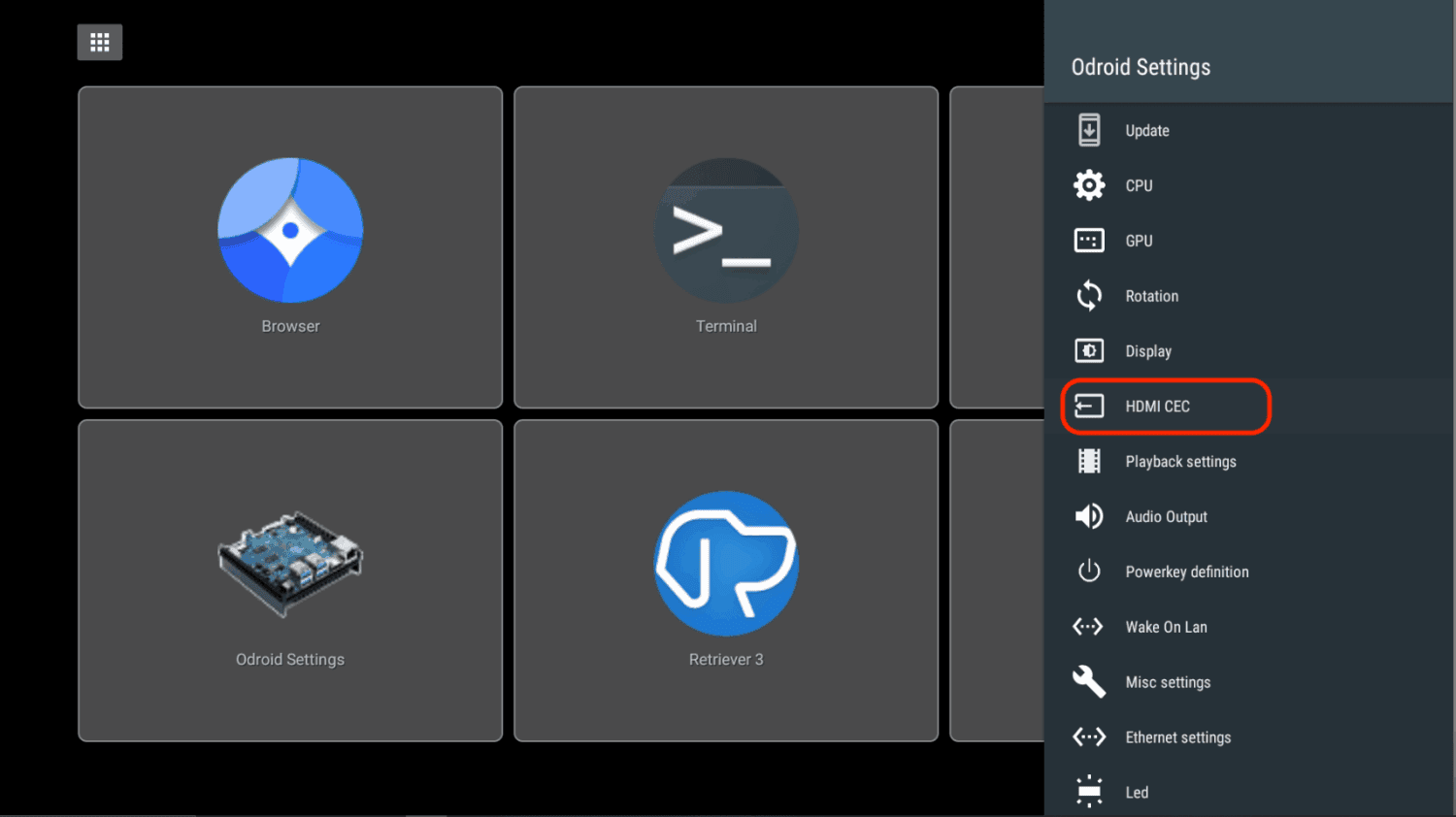Image resolution: width=1456 pixels, height=817 pixels.
Task: Open the Rotation settings entry
Action: coord(1250,296)
